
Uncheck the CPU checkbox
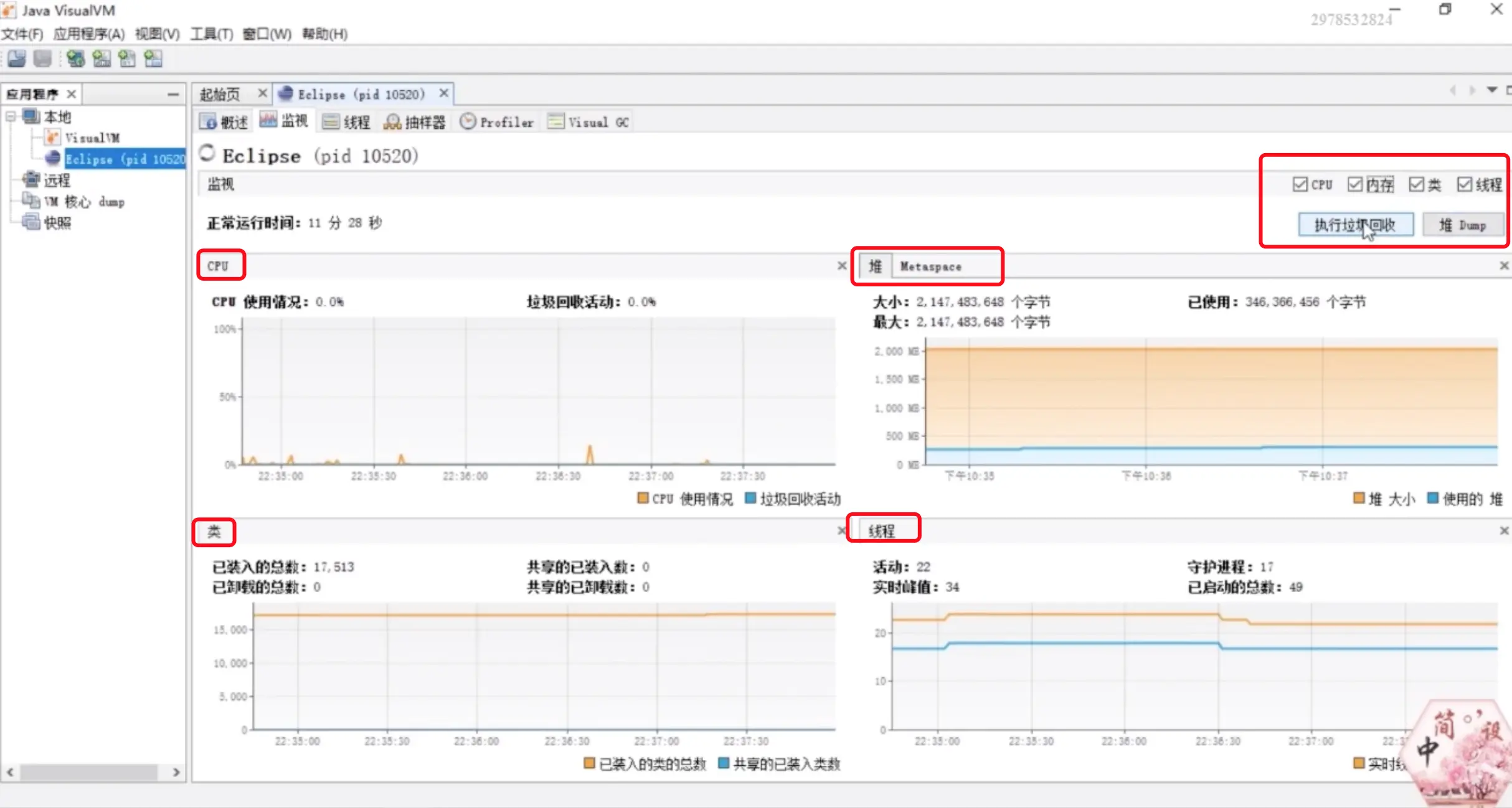point(1299,184)
